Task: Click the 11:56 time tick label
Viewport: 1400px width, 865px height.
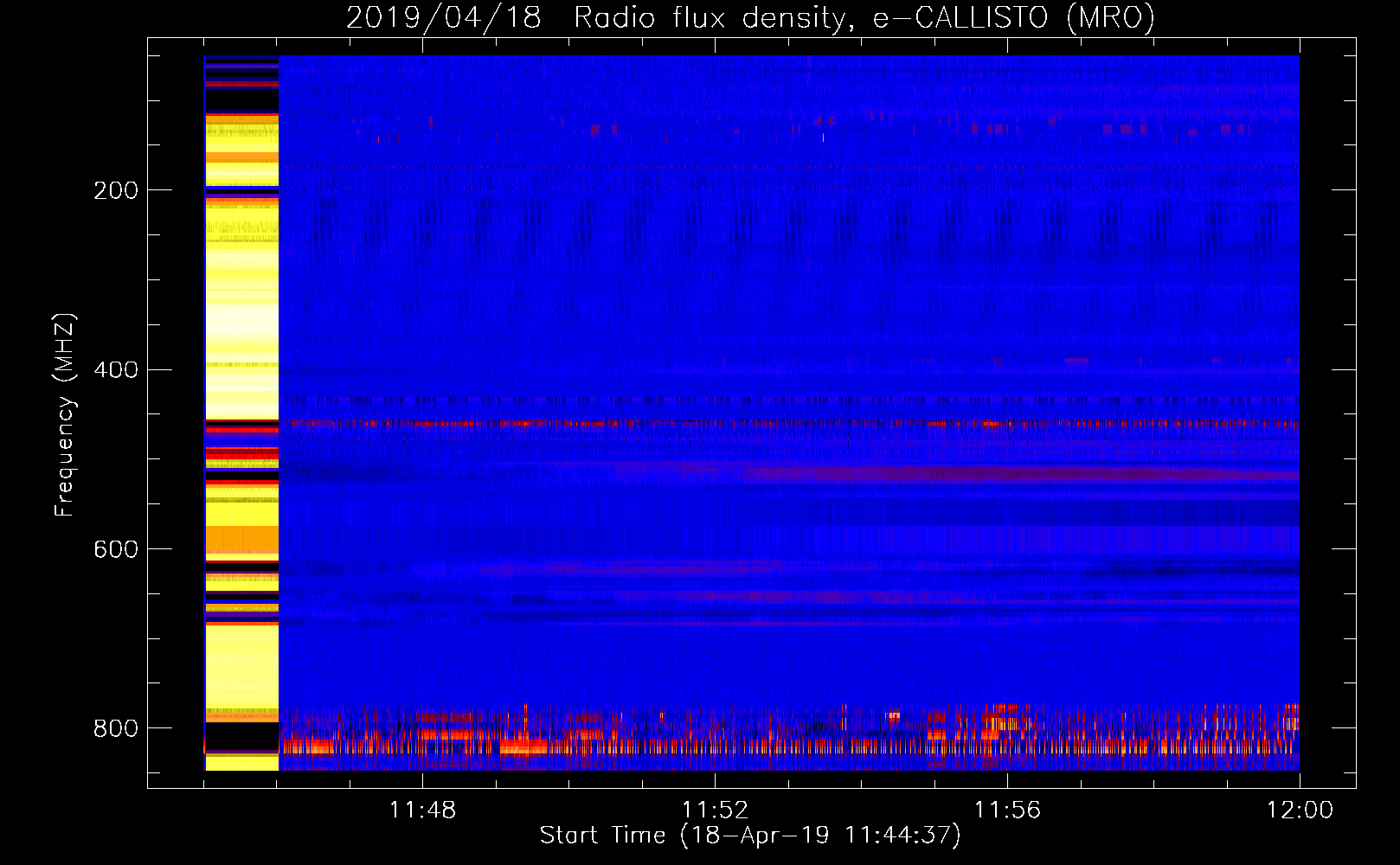Action: 1007,810
